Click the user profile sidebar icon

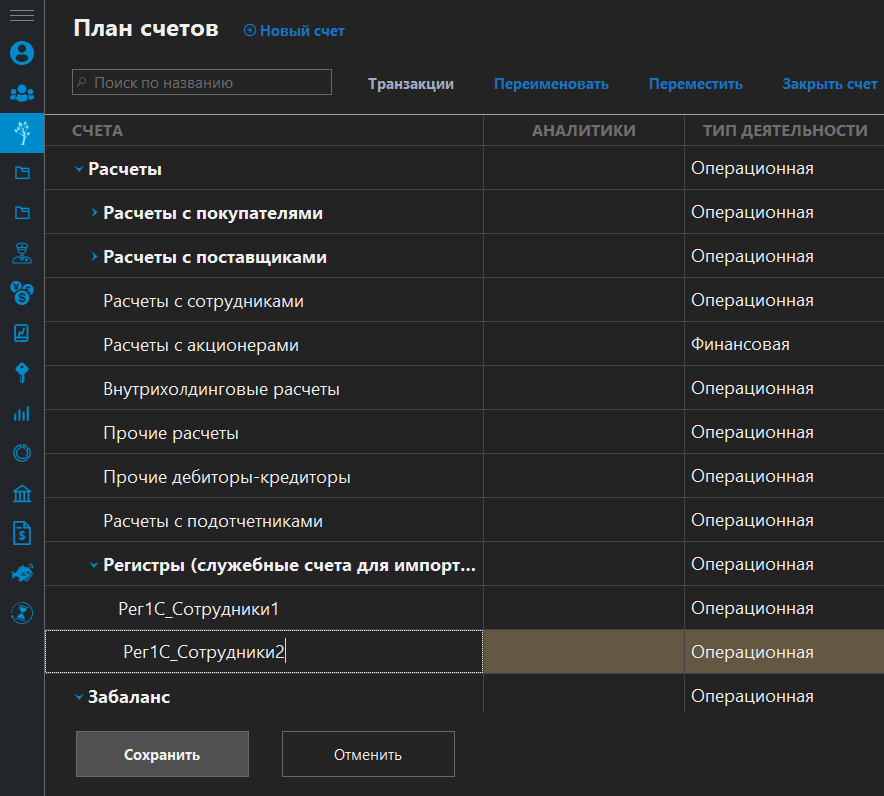[22, 52]
